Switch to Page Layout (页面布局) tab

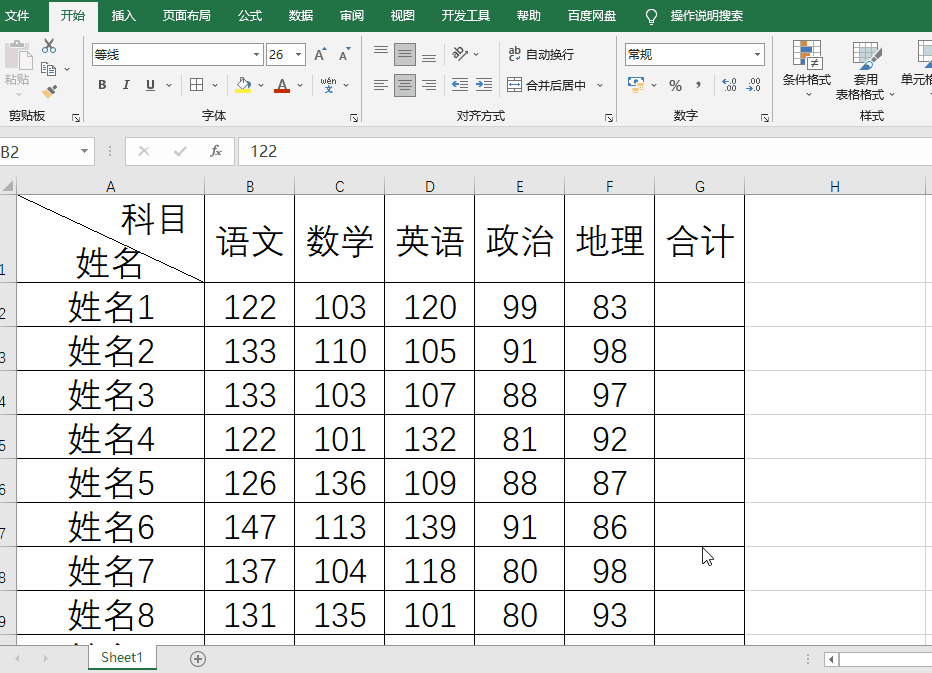pos(187,15)
